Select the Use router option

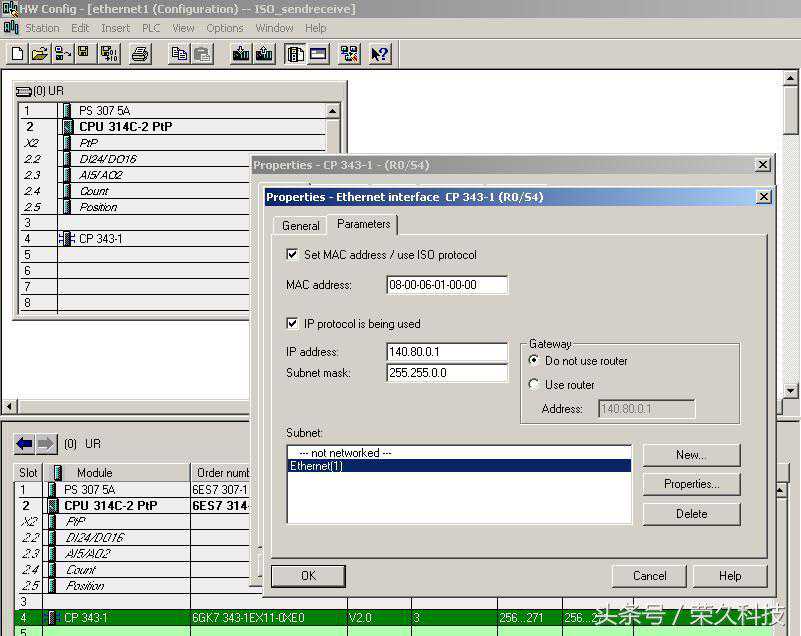(533, 385)
